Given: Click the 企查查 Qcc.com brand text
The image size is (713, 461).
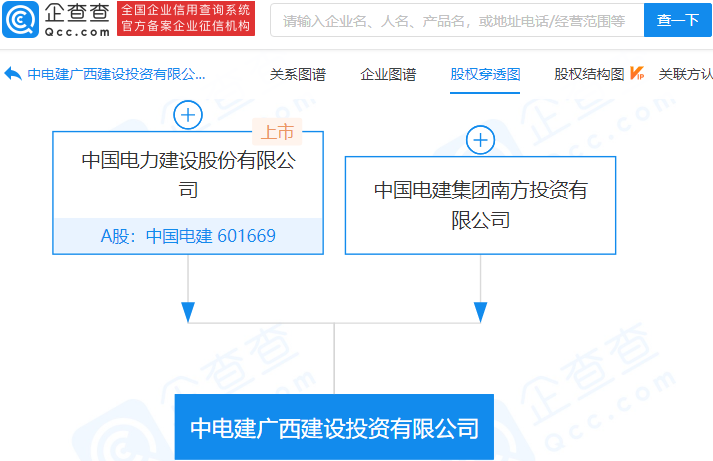Looking at the screenshot, I should tap(77, 20).
